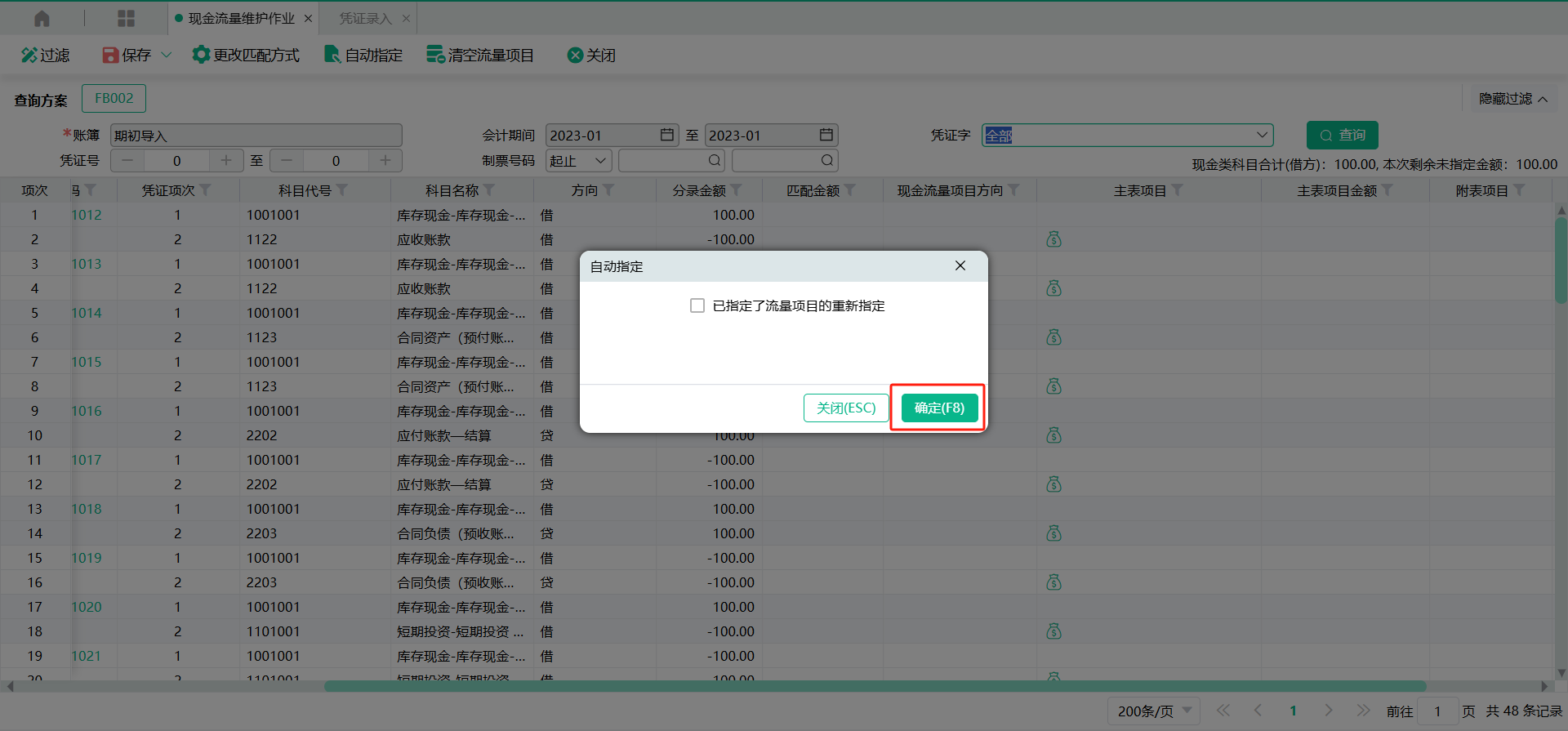Filter the 凭证项次 column

pyautogui.click(x=206, y=190)
